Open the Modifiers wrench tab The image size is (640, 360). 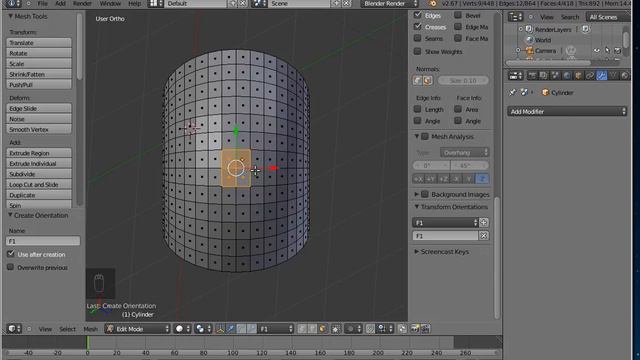pyautogui.click(x=602, y=76)
